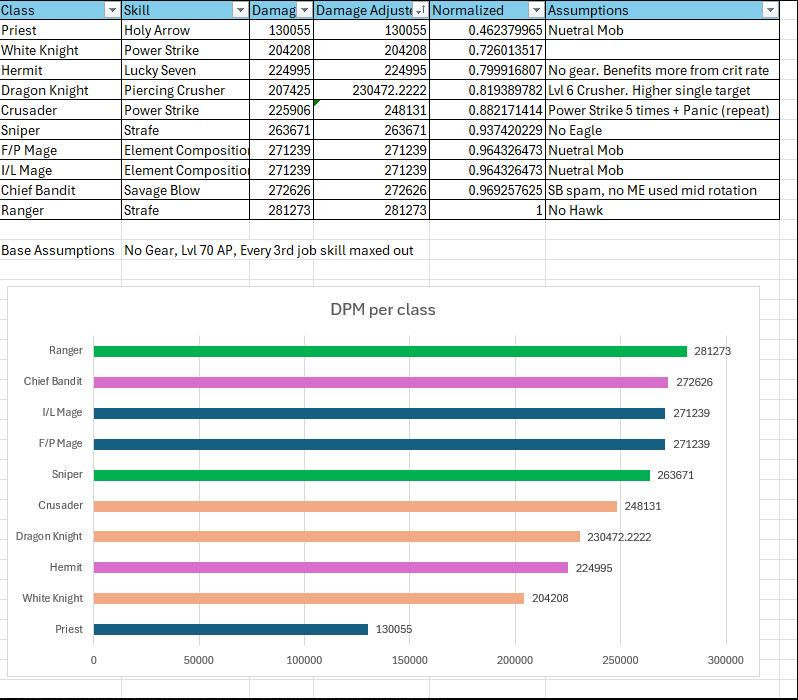Click the Class column header cell
The image size is (798, 700).
click(x=61, y=10)
